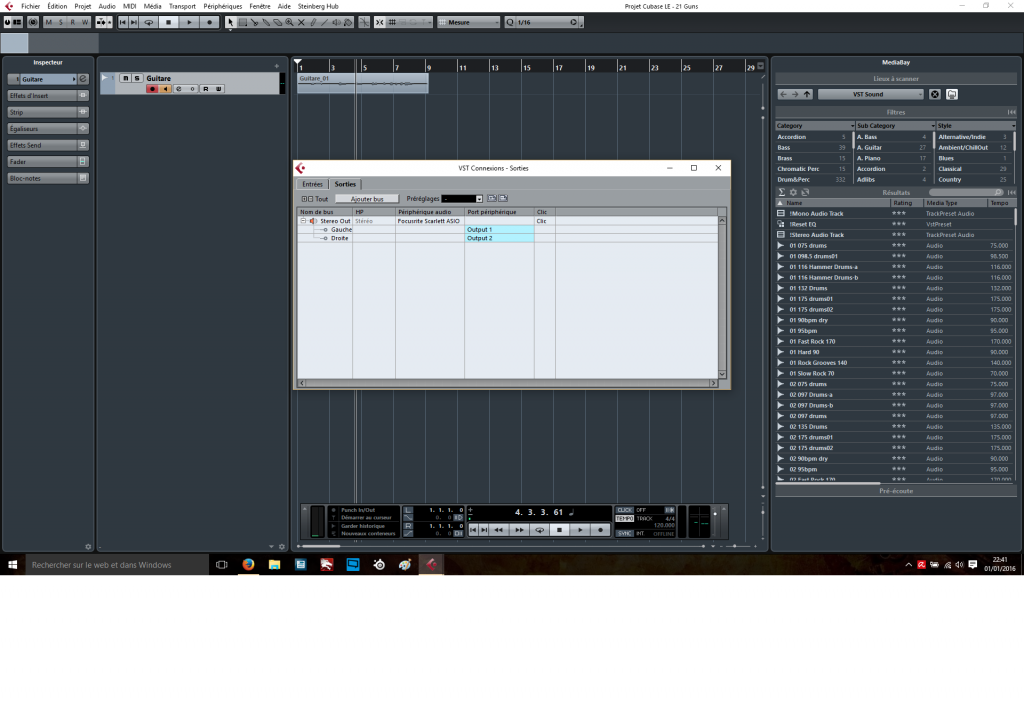This screenshot has height=702, width=1024.
Task: Click Stop in the top toolbar
Action: [x=168, y=22]
